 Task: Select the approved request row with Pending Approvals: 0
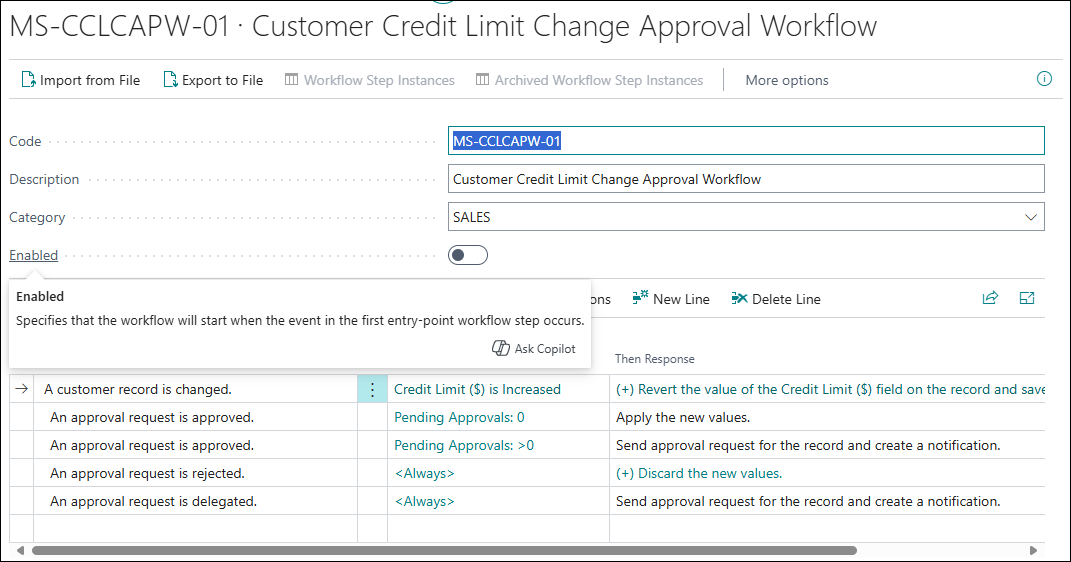(x=195, y=417)
